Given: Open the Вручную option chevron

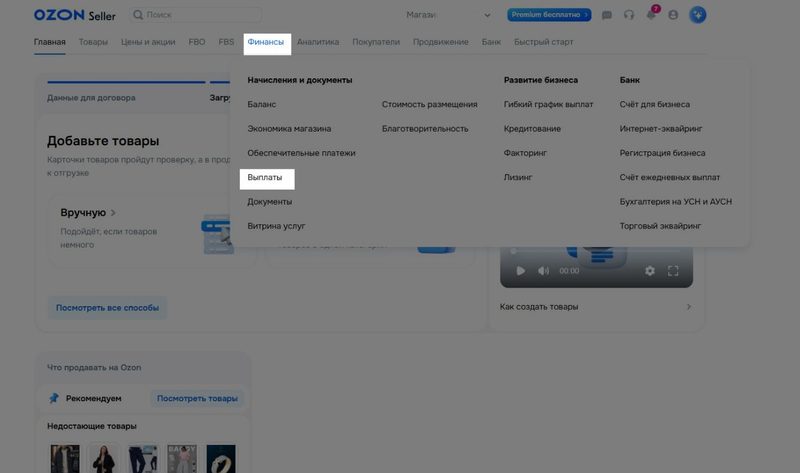Looking at the screenshot, I should [x=113, y=213].
